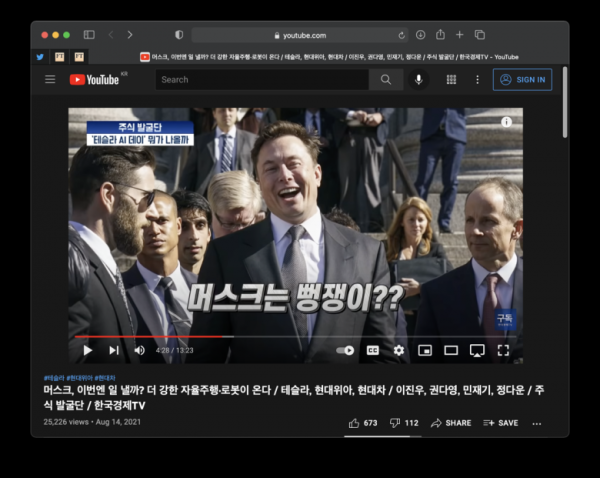Viewport: 600px width, 478px height.
Task: Open a new tab with plus icon
Action: tap(460, 35)
